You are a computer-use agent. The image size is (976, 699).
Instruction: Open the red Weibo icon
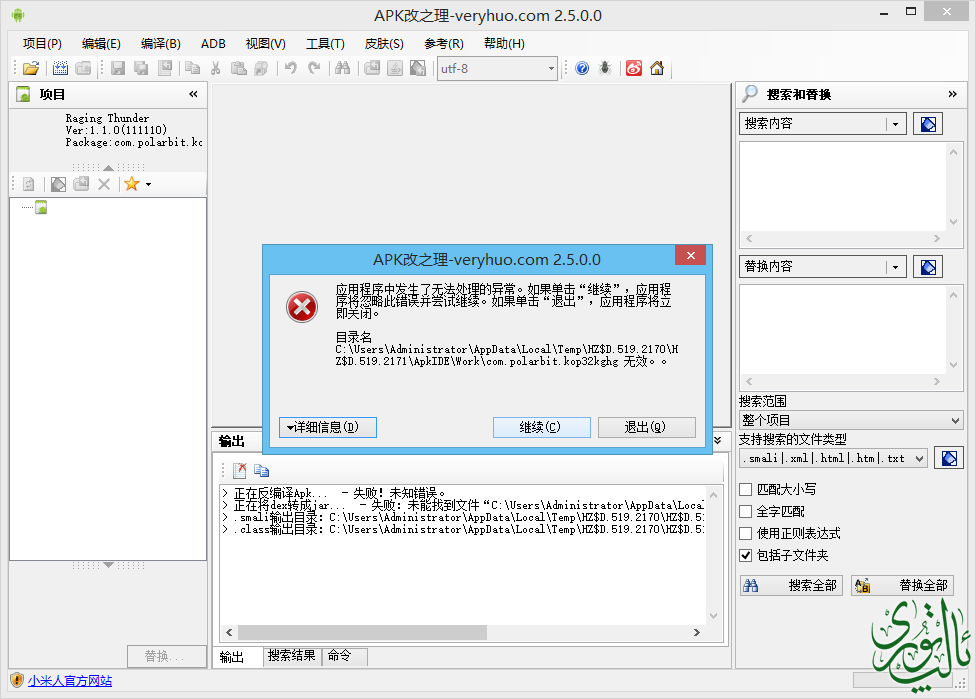pos(634,68)
